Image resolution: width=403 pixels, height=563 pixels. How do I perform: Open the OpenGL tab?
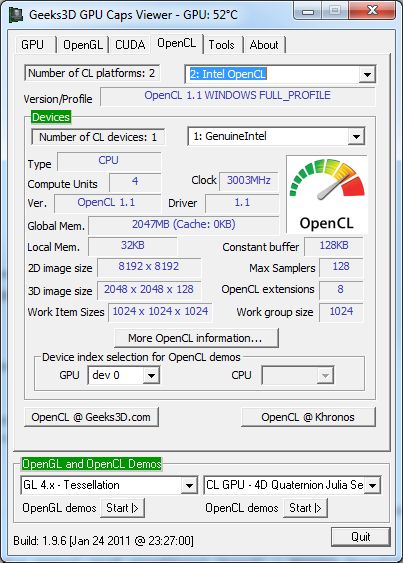[83, 45]
